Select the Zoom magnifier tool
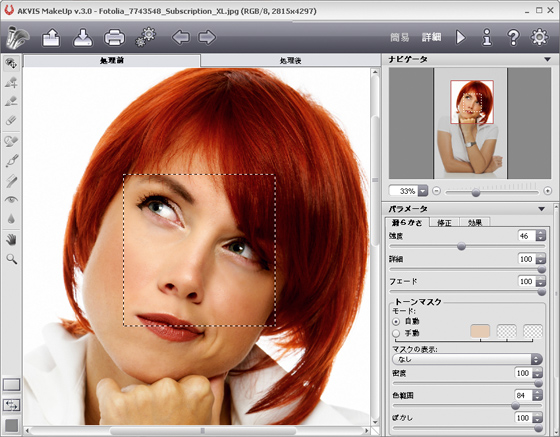The height and width of the screenshot is (437, 560). pos(11,259)
